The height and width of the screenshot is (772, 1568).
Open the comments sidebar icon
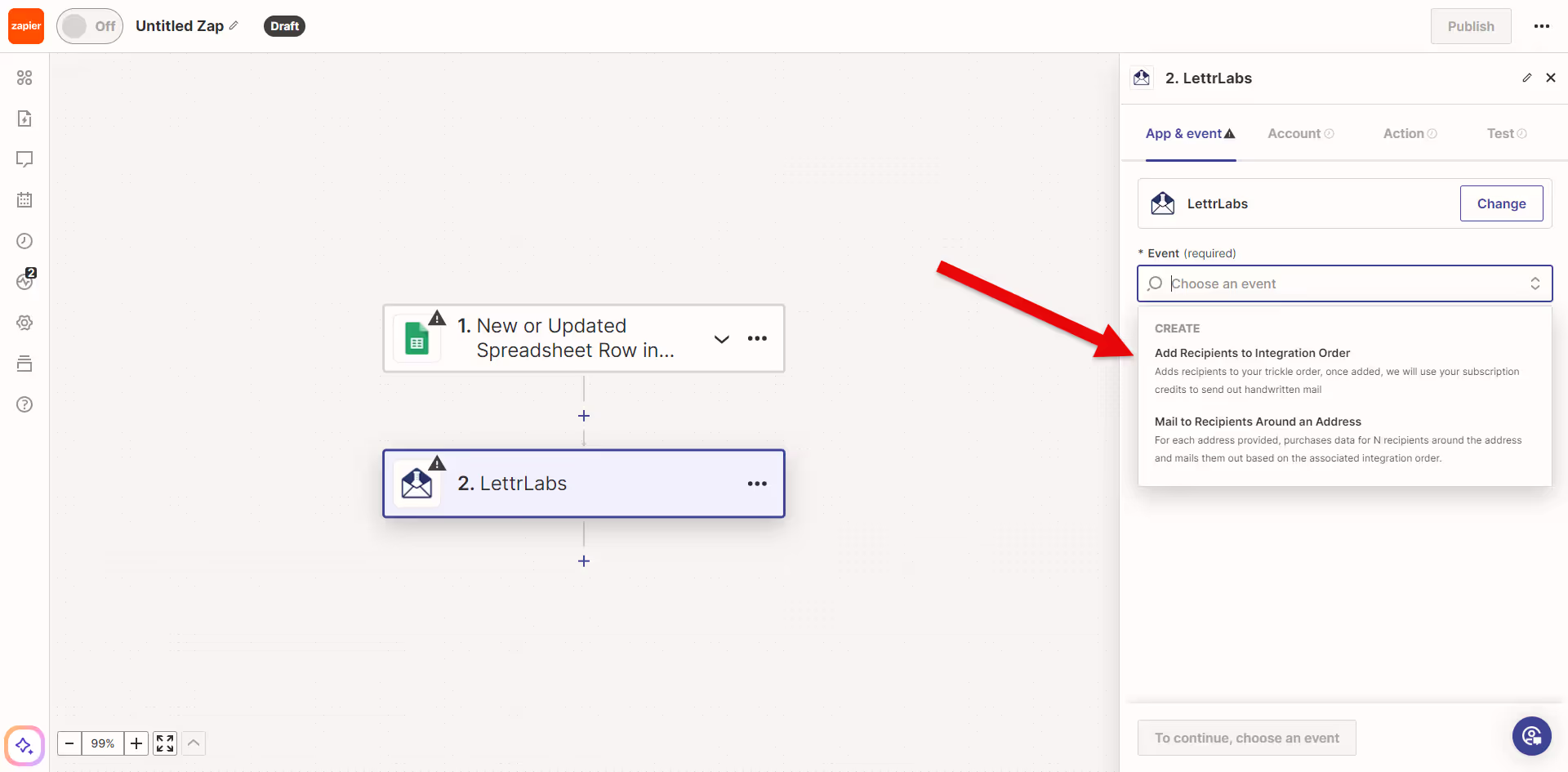(x=24, y=159)
